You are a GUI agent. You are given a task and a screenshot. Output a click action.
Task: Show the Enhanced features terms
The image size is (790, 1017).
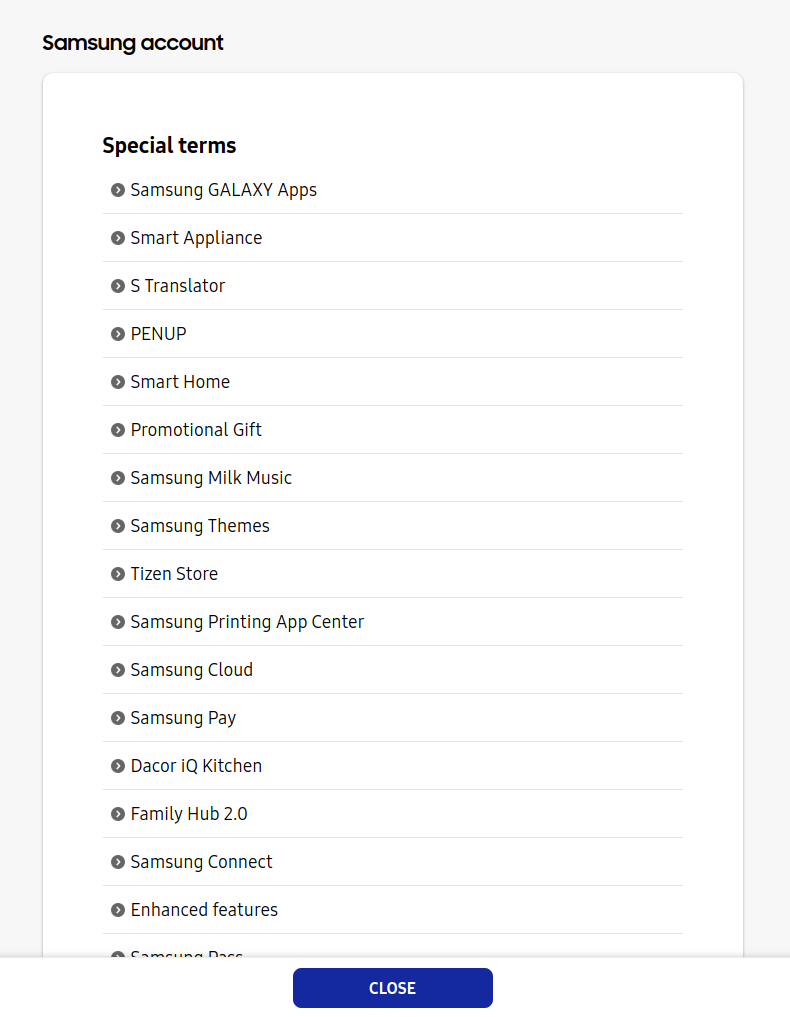tap(204, 910)
